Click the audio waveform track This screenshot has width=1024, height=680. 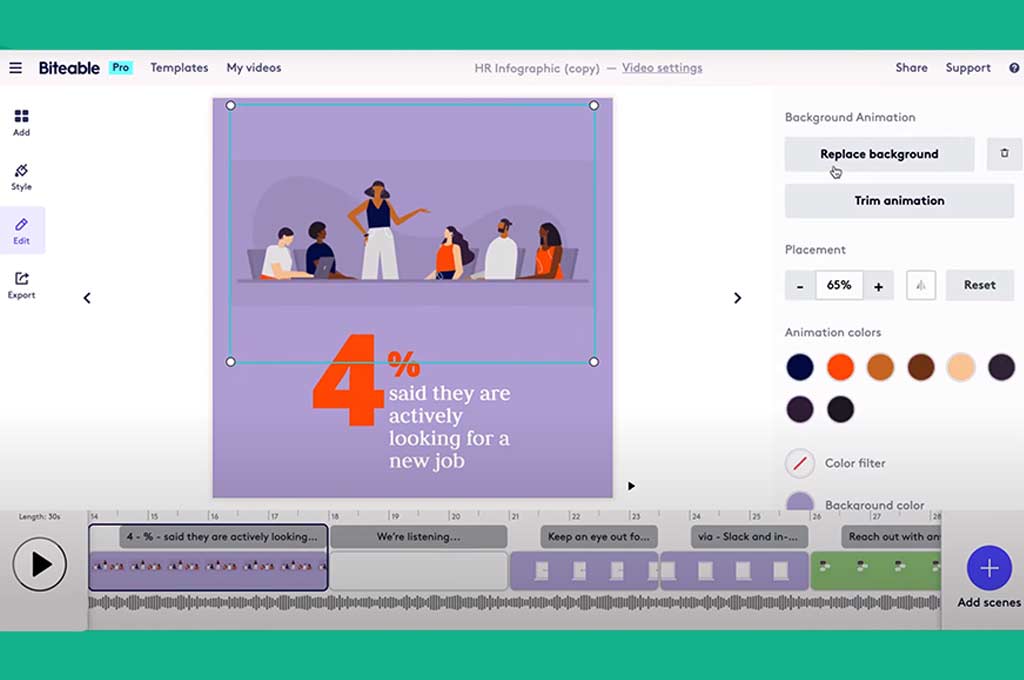(x=515, y=603)
